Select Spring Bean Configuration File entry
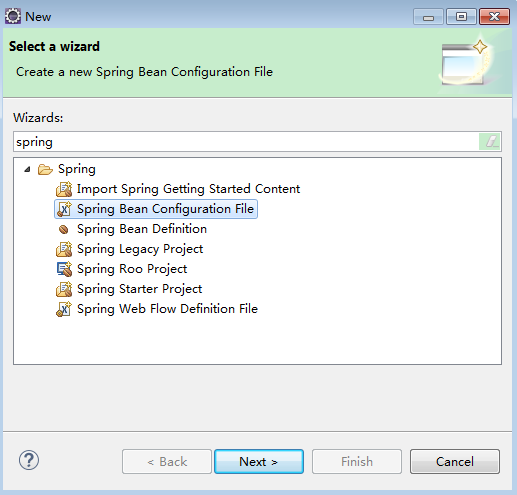Screen dimensions: 517x495 [x=165, y=209]
